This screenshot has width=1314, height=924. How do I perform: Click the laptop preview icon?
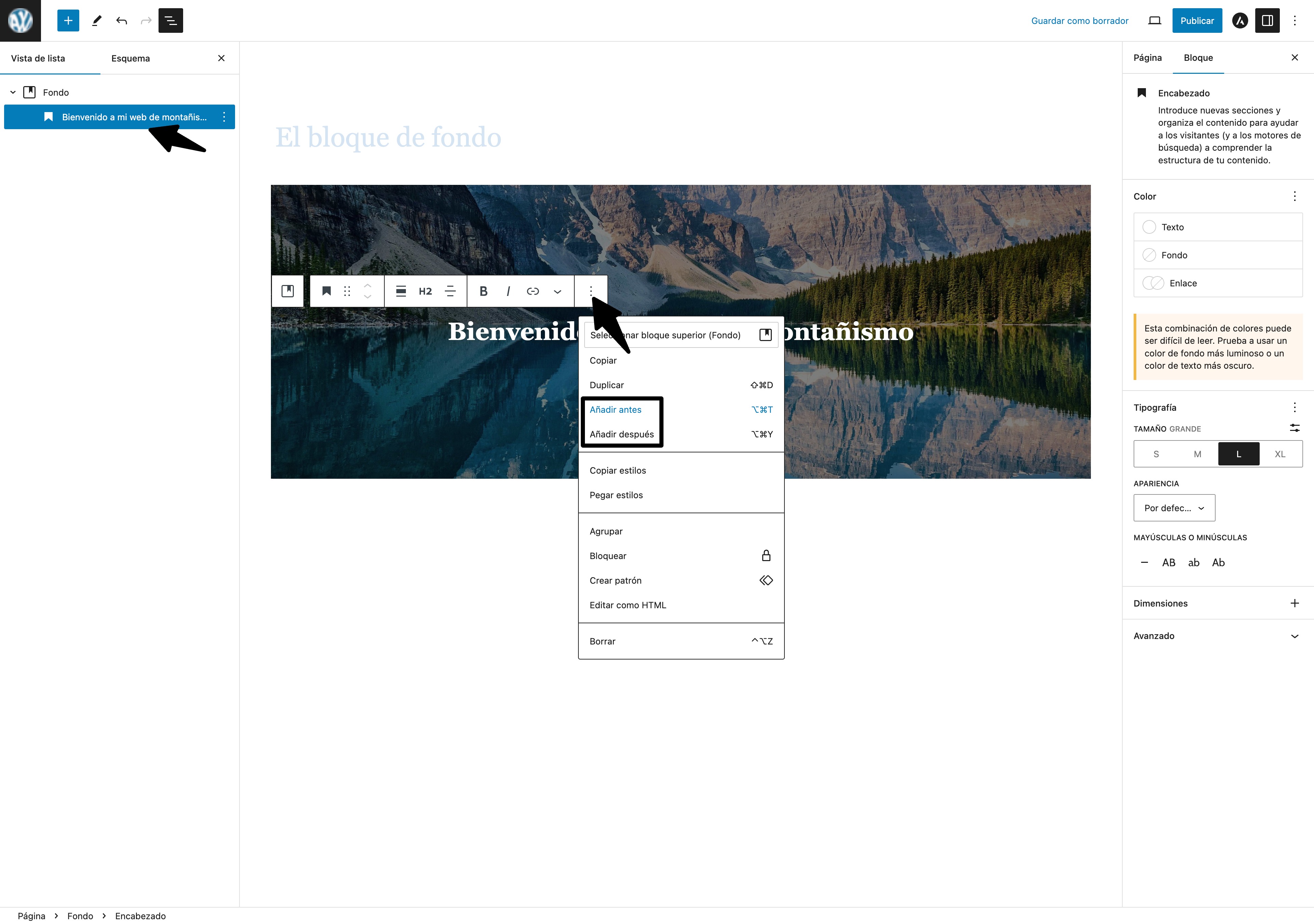(1154, 21)
